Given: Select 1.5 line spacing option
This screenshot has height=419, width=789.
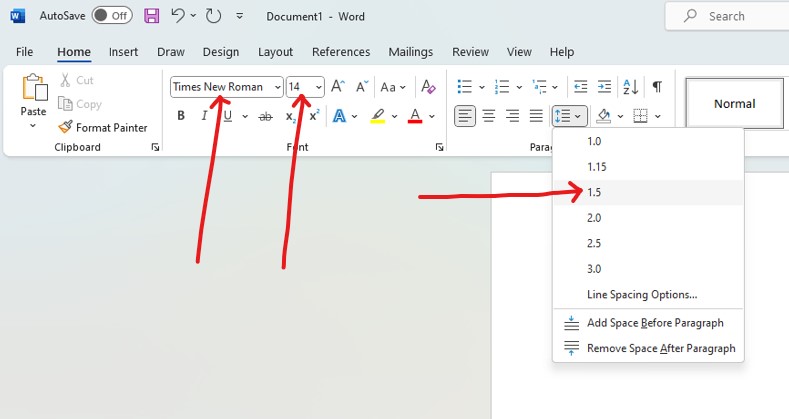Looking at the screenshot, I should tap(595, 192).
